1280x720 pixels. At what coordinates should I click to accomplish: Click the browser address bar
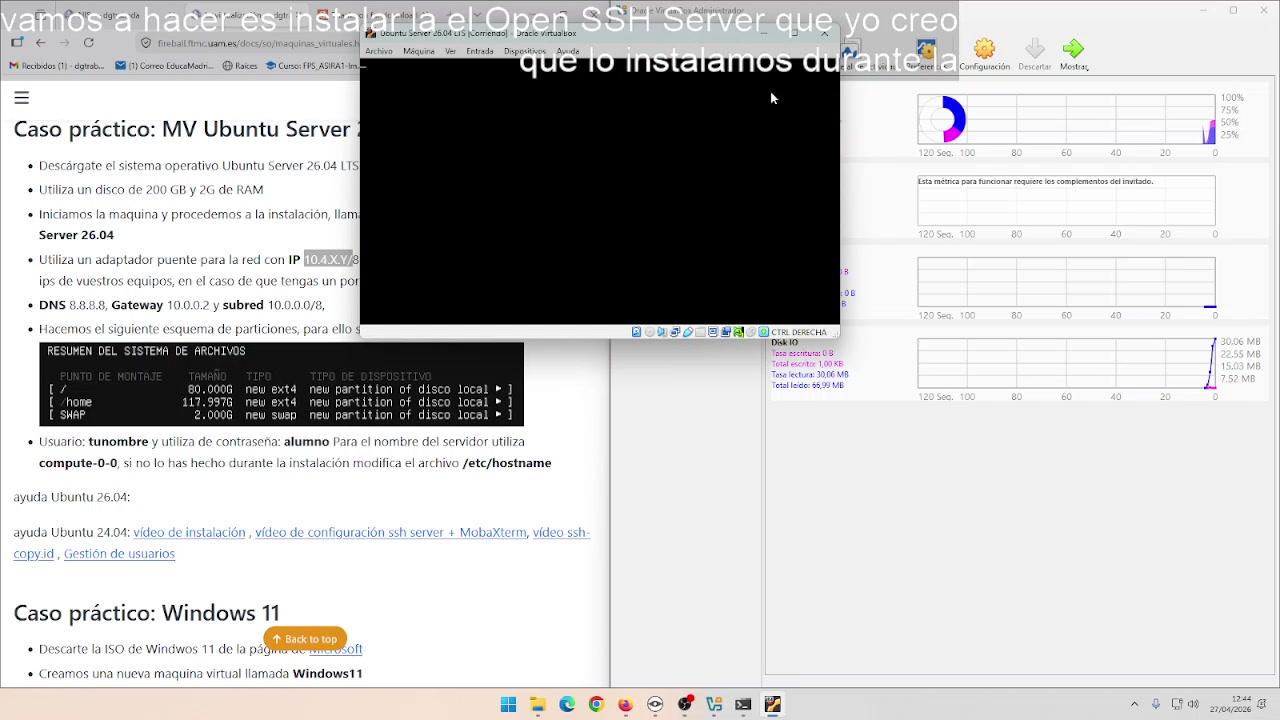pyautogui.click(x=250, y=43)
